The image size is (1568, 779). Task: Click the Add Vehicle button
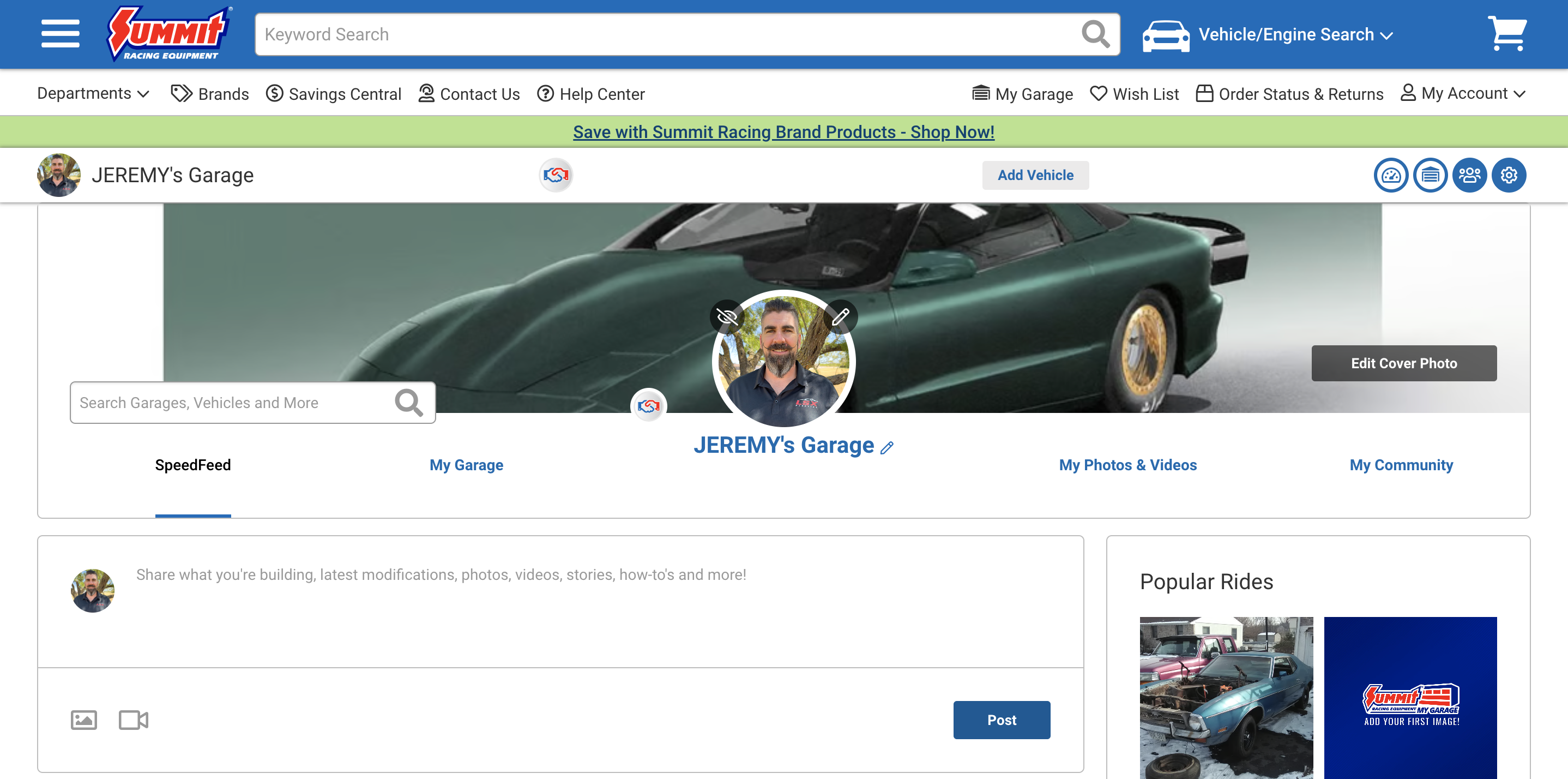(x=1035, y=176)
